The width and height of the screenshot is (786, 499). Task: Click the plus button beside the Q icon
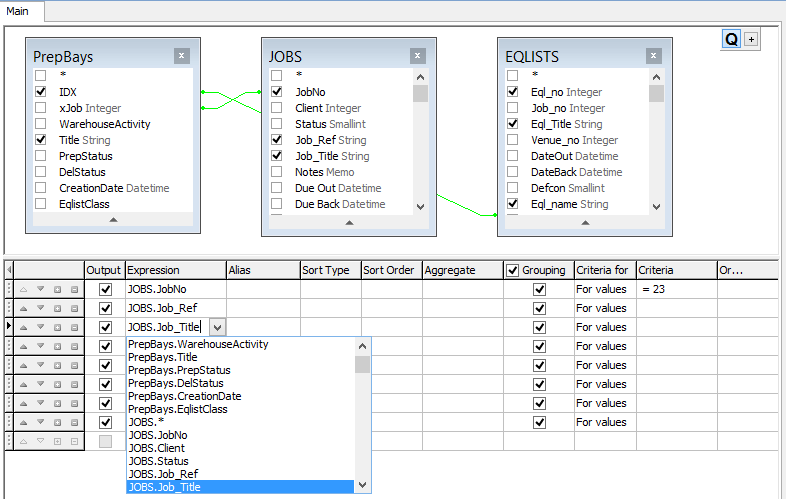(x=751, y=39)
